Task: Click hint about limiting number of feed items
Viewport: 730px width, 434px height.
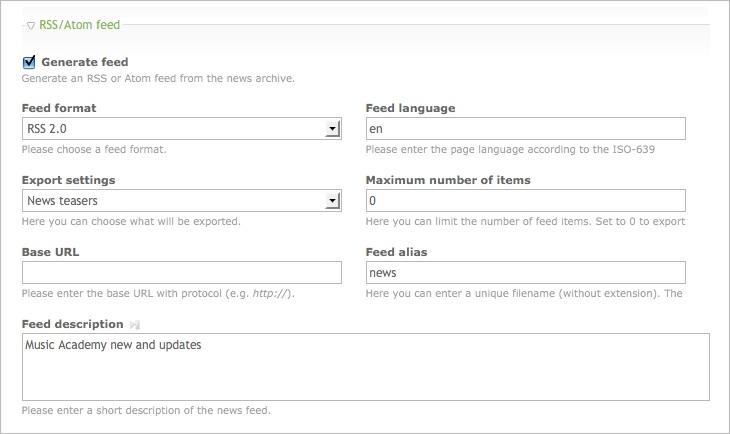Action: [526, 221]
